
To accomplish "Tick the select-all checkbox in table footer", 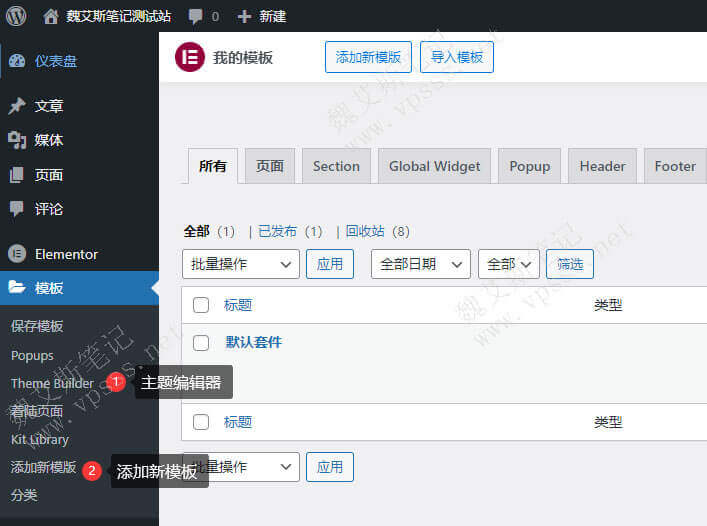I will (x=201, y=422).
